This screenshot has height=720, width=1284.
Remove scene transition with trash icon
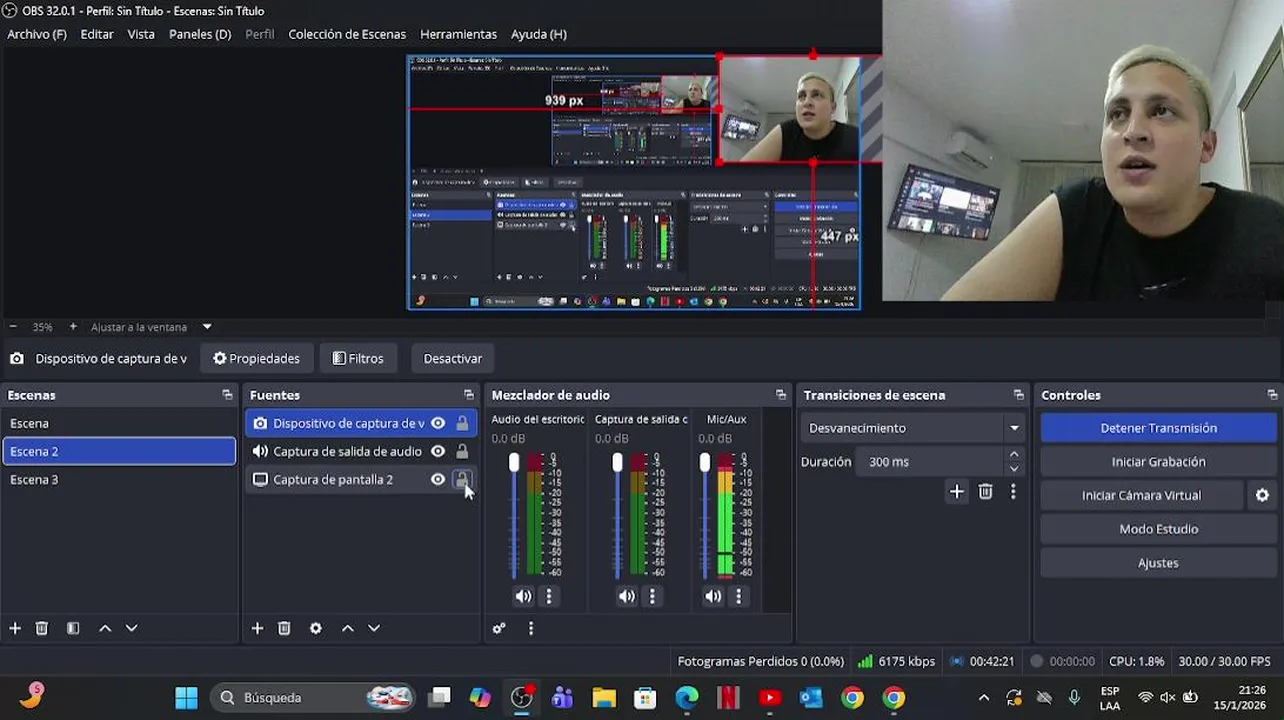986,491
